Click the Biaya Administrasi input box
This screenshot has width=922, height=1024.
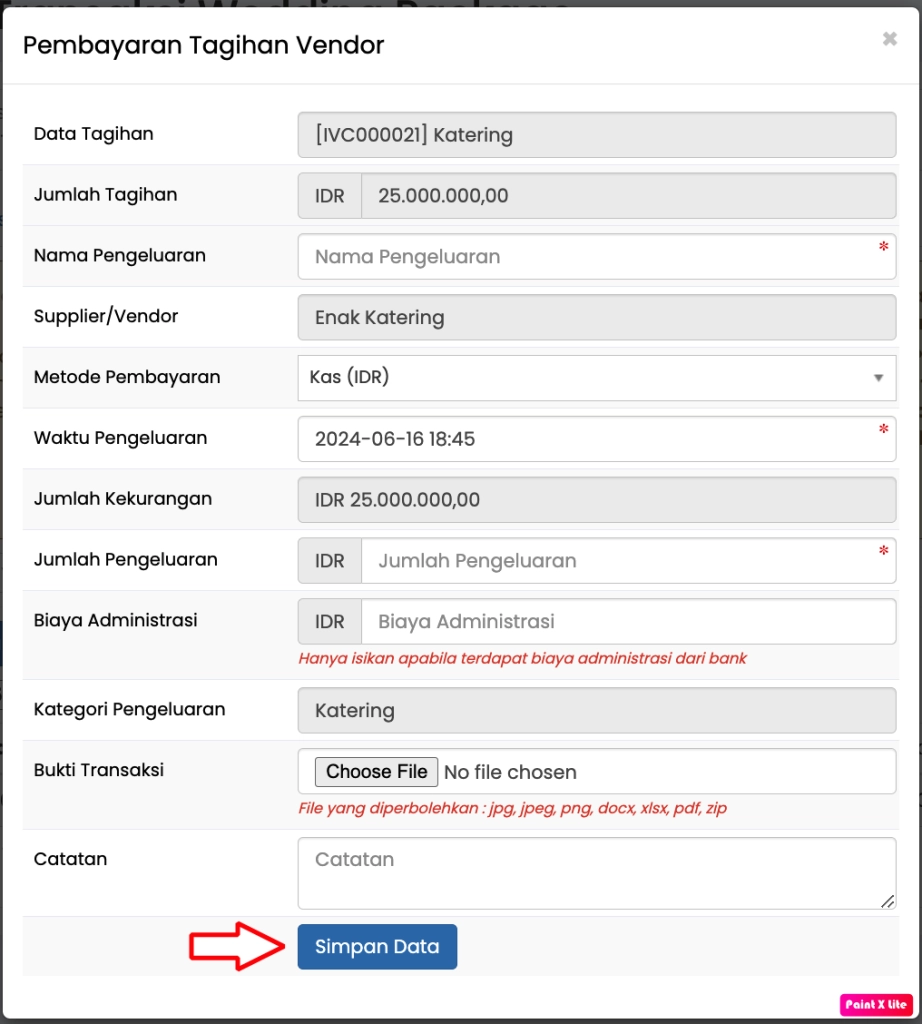pyautogui.click(x=630, y=621)
